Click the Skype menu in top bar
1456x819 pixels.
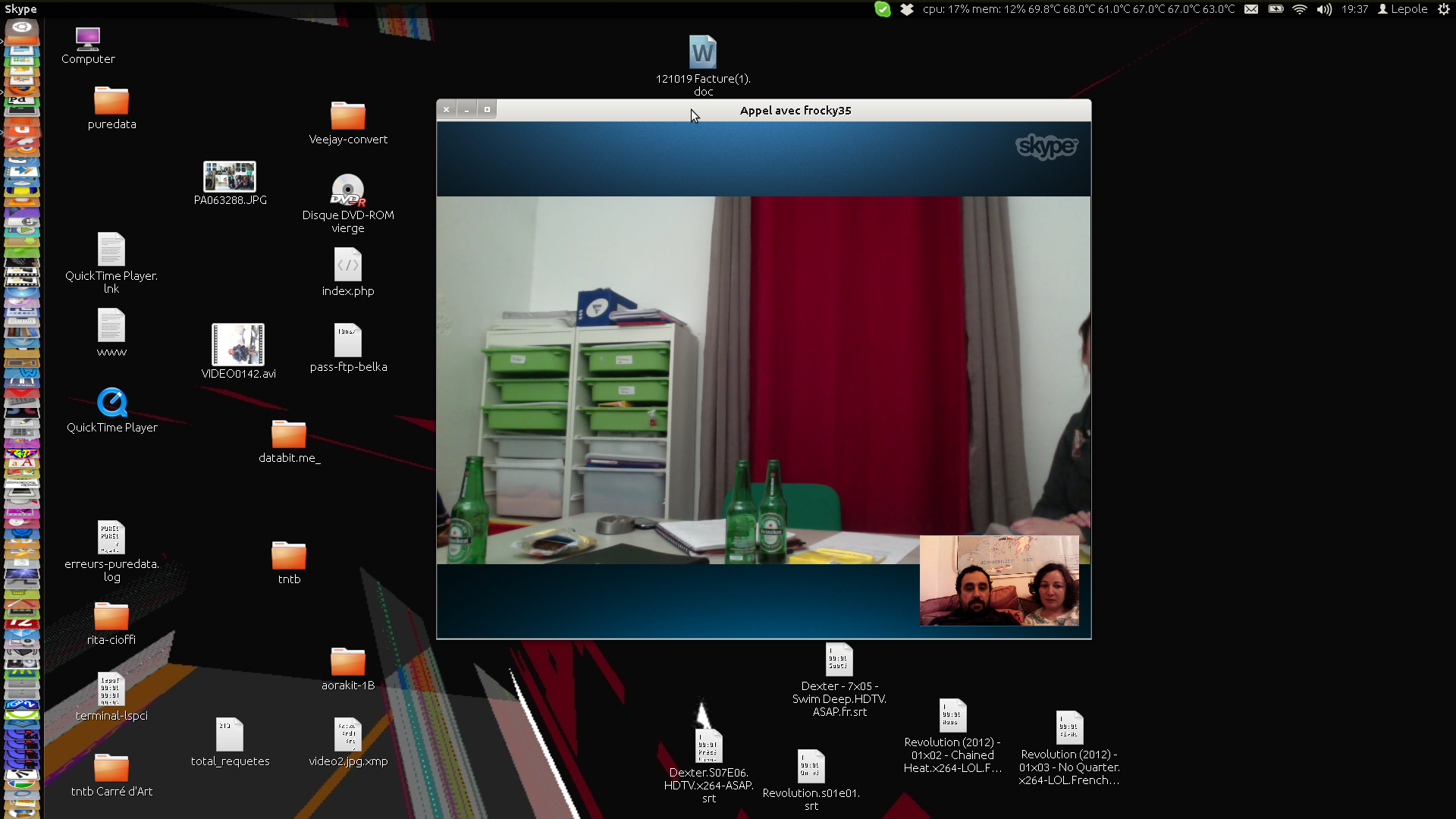[x=20, y=9]
